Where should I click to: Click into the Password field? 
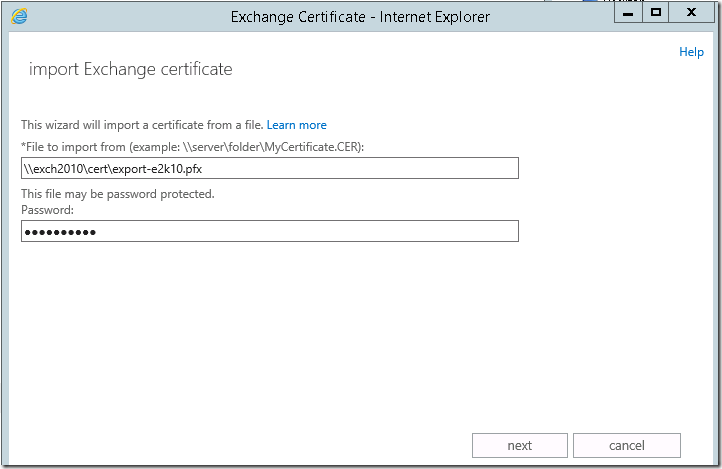pos(270,231)
